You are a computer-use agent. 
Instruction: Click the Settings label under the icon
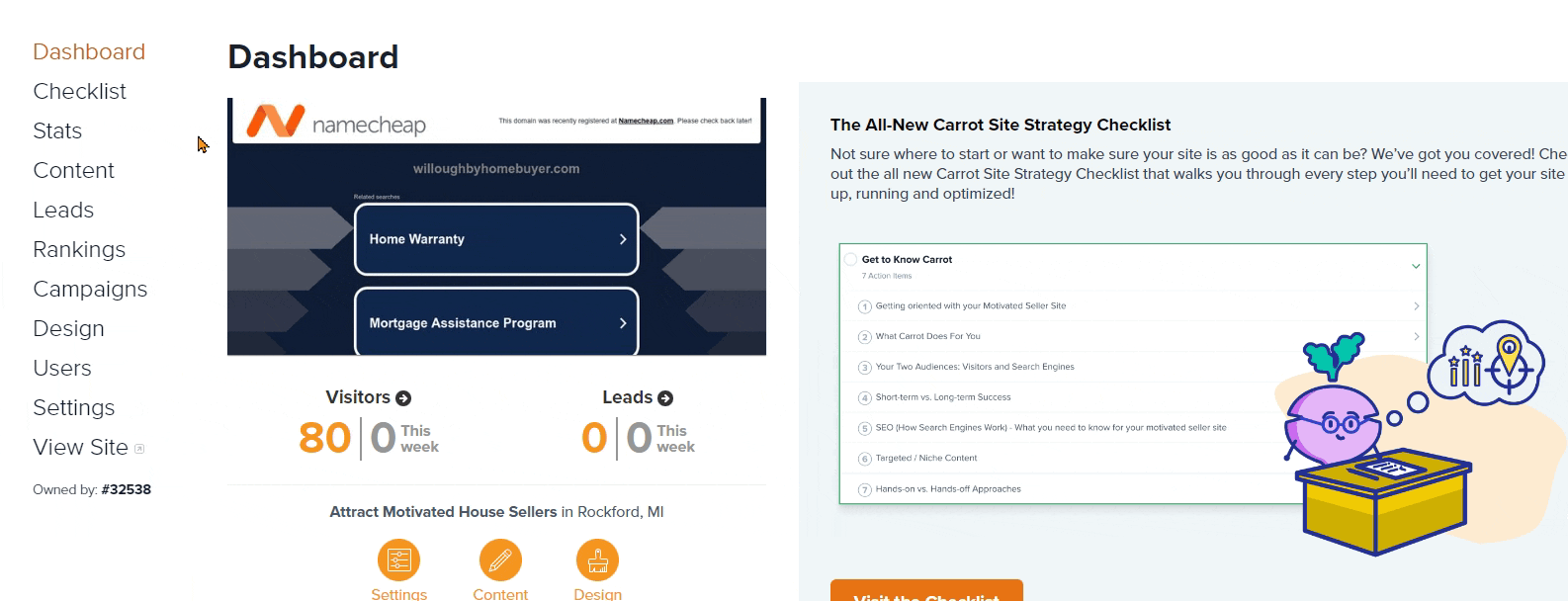pos(398,593)
